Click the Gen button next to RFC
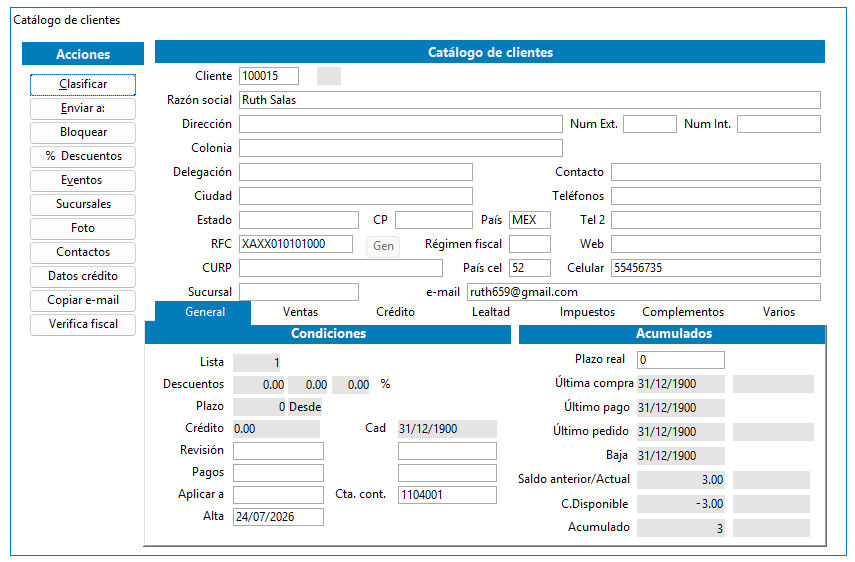The height and width of the screenshot is (562, 855). click(383, 246)
